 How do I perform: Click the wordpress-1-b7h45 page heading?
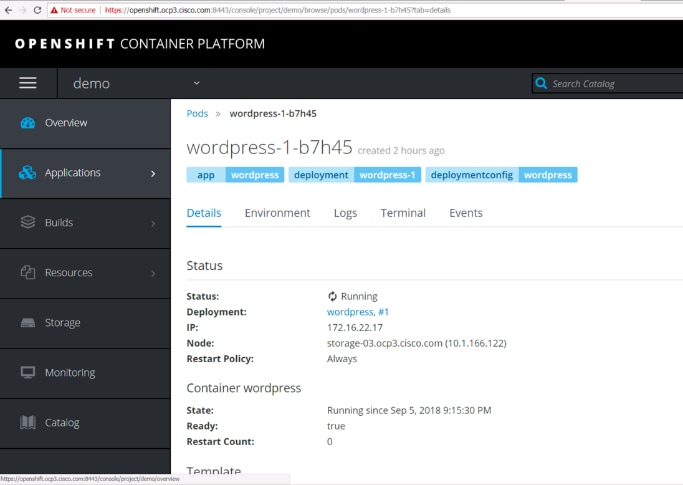click(x=269, y=147)
